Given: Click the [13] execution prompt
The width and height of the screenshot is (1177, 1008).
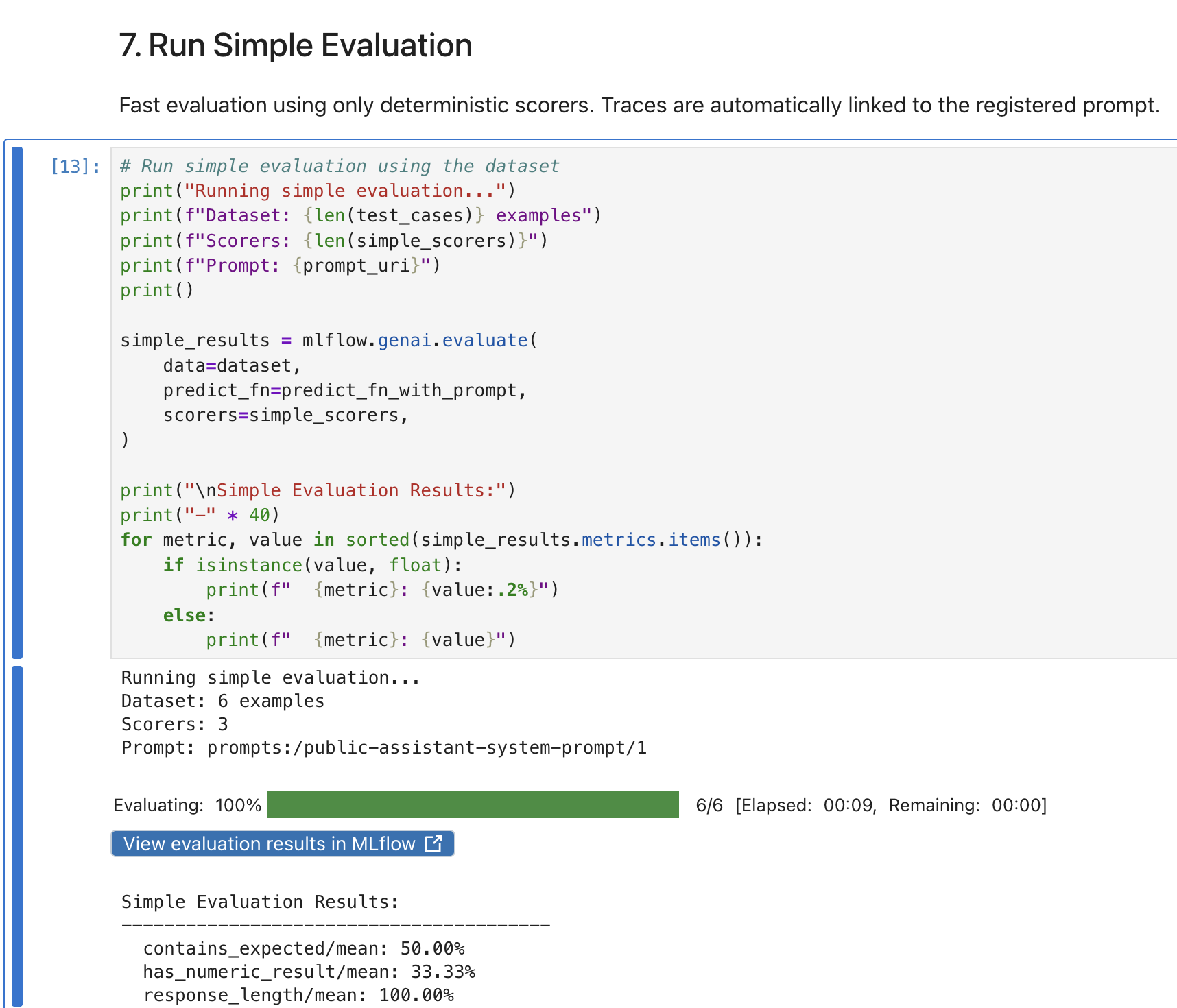Looking at the screenshot, I should (x=75, y=167).
